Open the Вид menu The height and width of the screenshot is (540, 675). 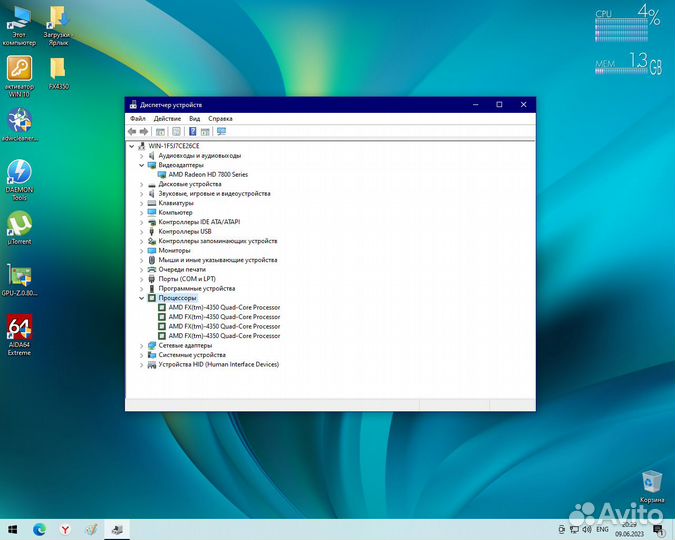coord(195,118)
